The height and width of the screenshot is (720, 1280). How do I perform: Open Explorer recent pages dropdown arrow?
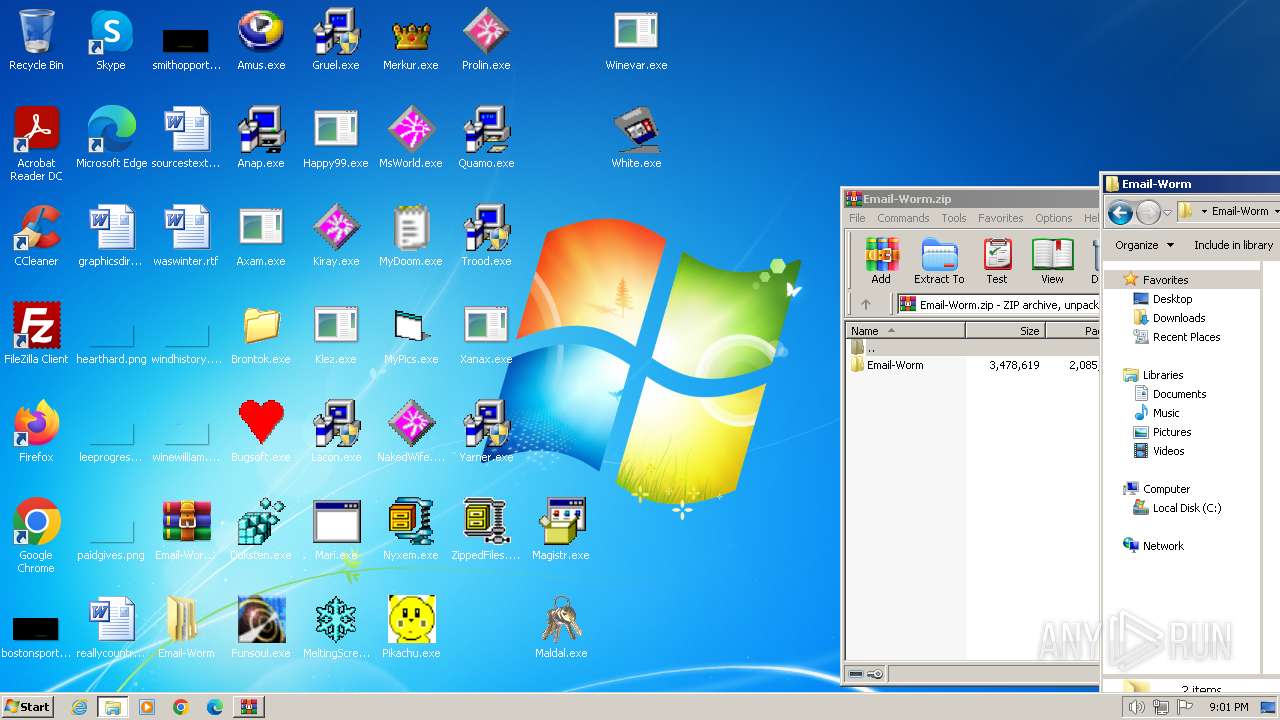click(x=1167, y=212)
